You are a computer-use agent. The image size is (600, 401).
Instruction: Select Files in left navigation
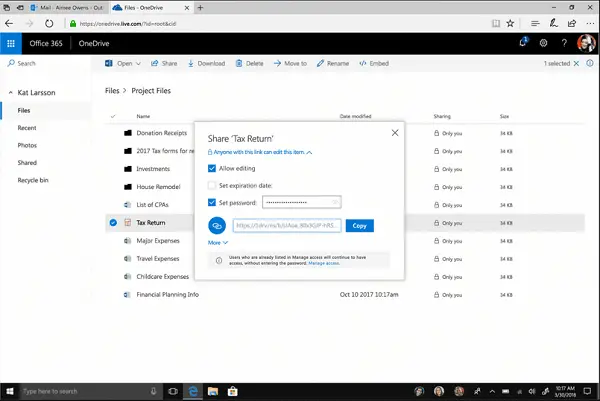(24, 111)
